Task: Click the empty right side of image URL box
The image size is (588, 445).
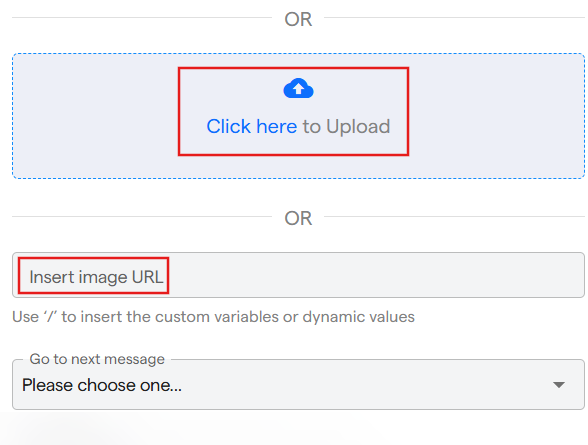Action: pyautogui.click(x=375, y=275)
